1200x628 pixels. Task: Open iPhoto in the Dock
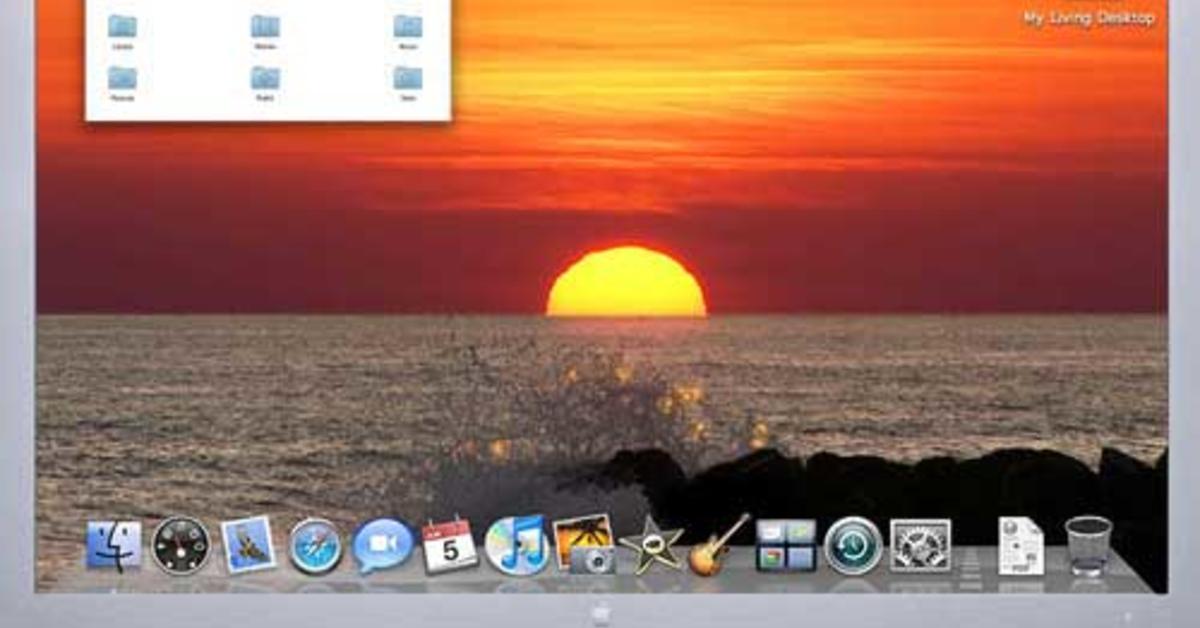pyautogui.click(x=583, y=544)
